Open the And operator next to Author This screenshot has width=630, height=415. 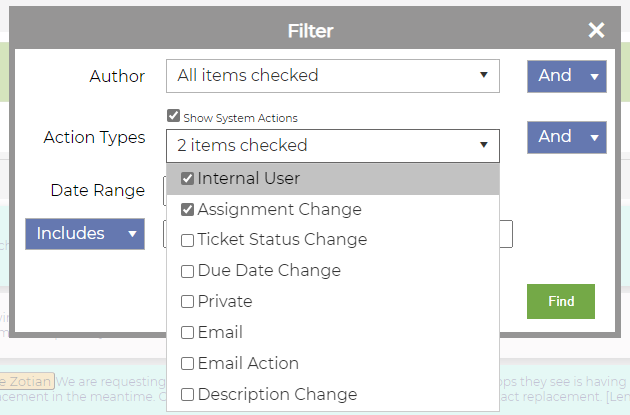pyautogui.click(x=567, y=76)
